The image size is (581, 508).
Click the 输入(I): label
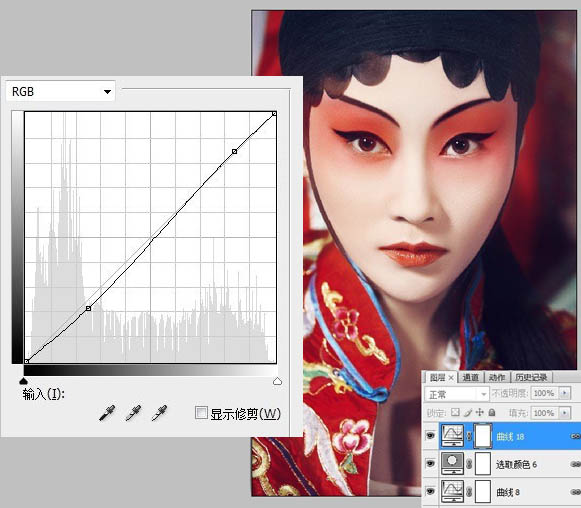click(x=43, y=394)
